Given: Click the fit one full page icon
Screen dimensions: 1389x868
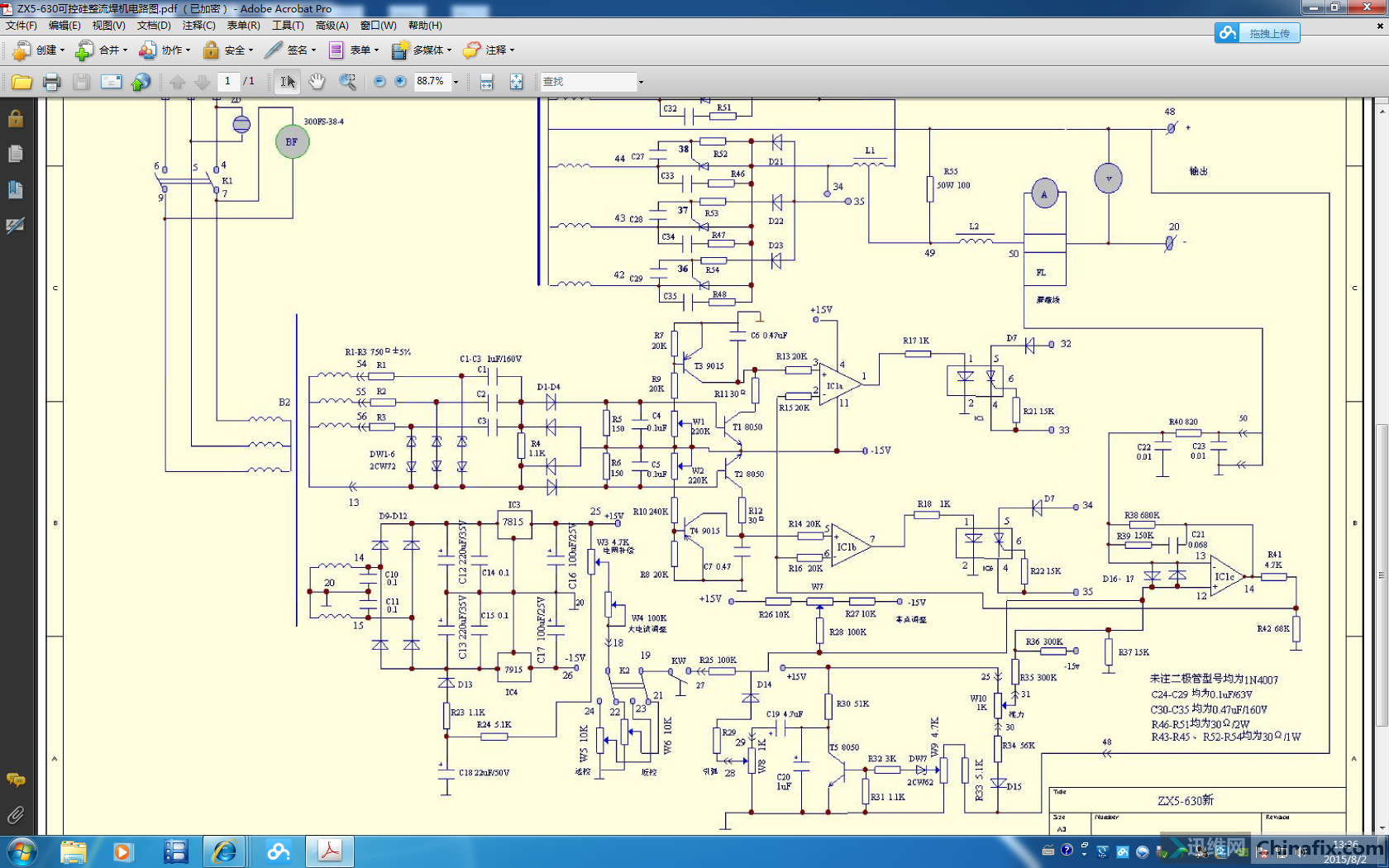Looking at the screenshot, I should [516, 82].
